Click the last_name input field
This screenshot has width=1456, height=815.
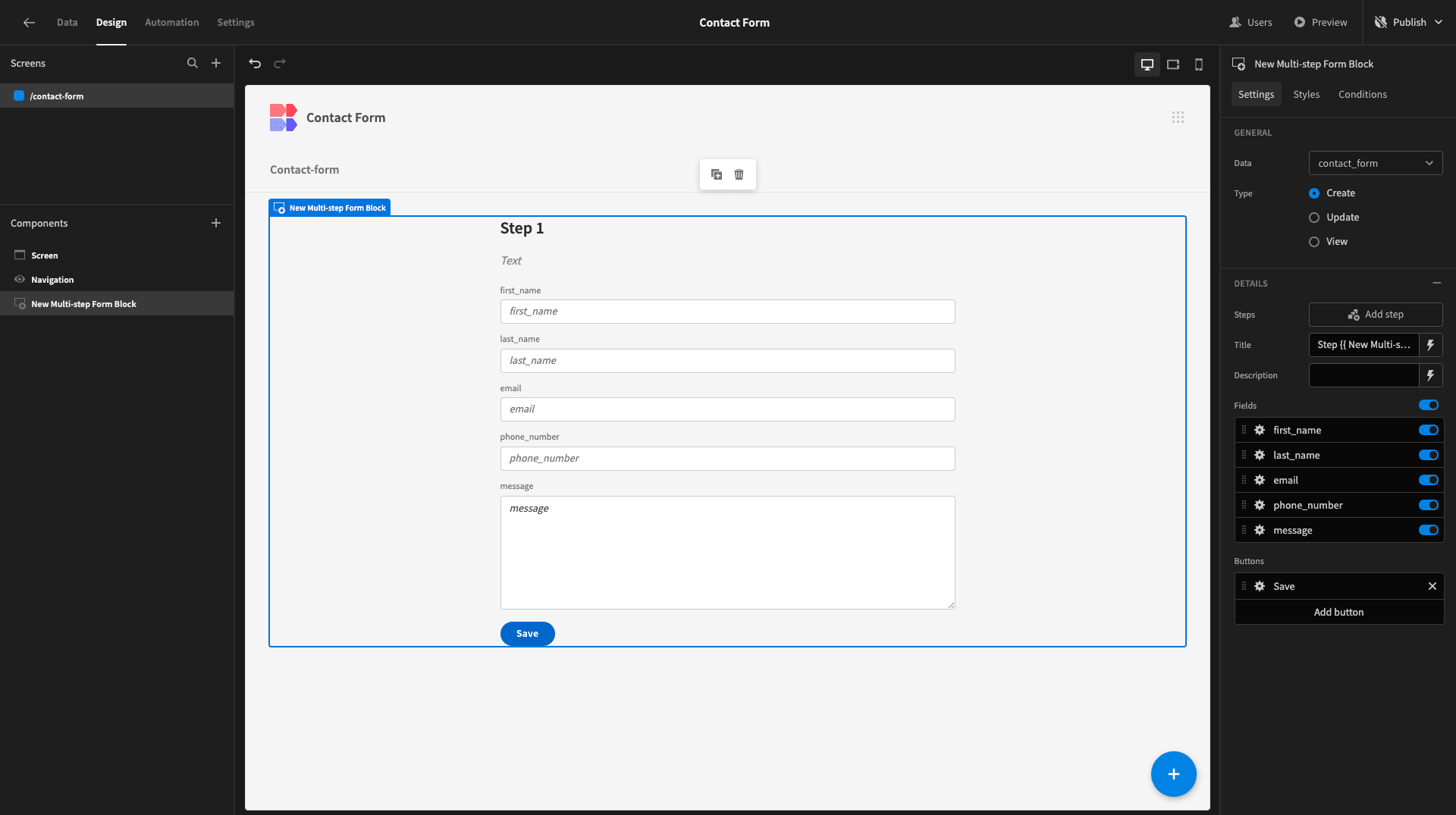[727, 361]
